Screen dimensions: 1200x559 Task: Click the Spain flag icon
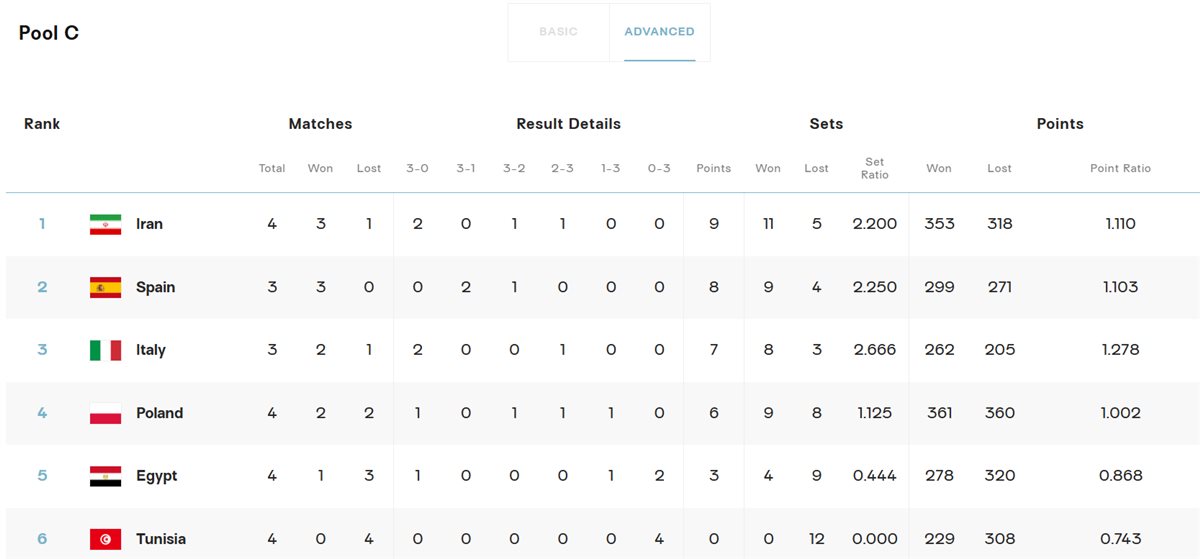105,287
